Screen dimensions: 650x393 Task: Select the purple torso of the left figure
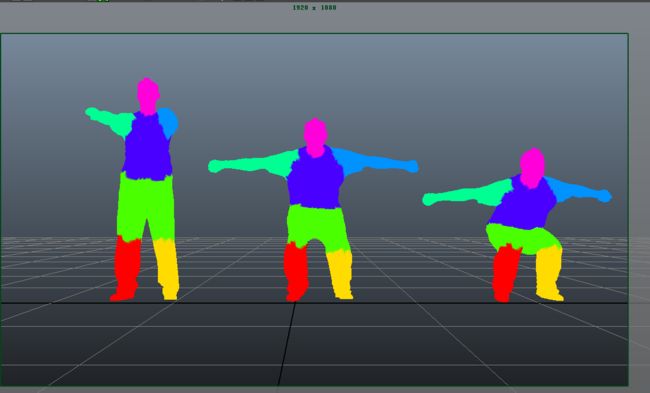(x=148, y=146)
